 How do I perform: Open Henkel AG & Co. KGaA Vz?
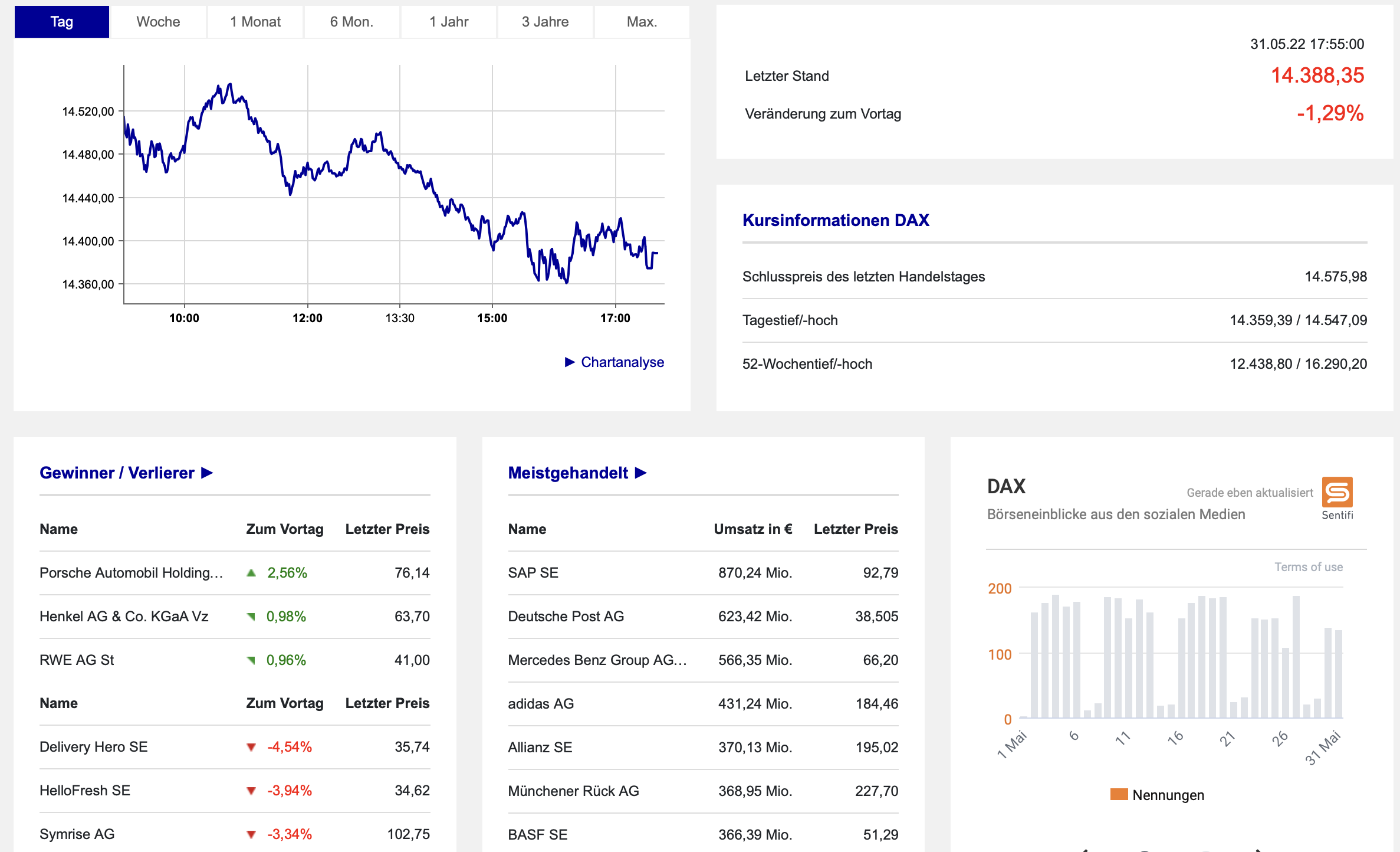(124, 616)
